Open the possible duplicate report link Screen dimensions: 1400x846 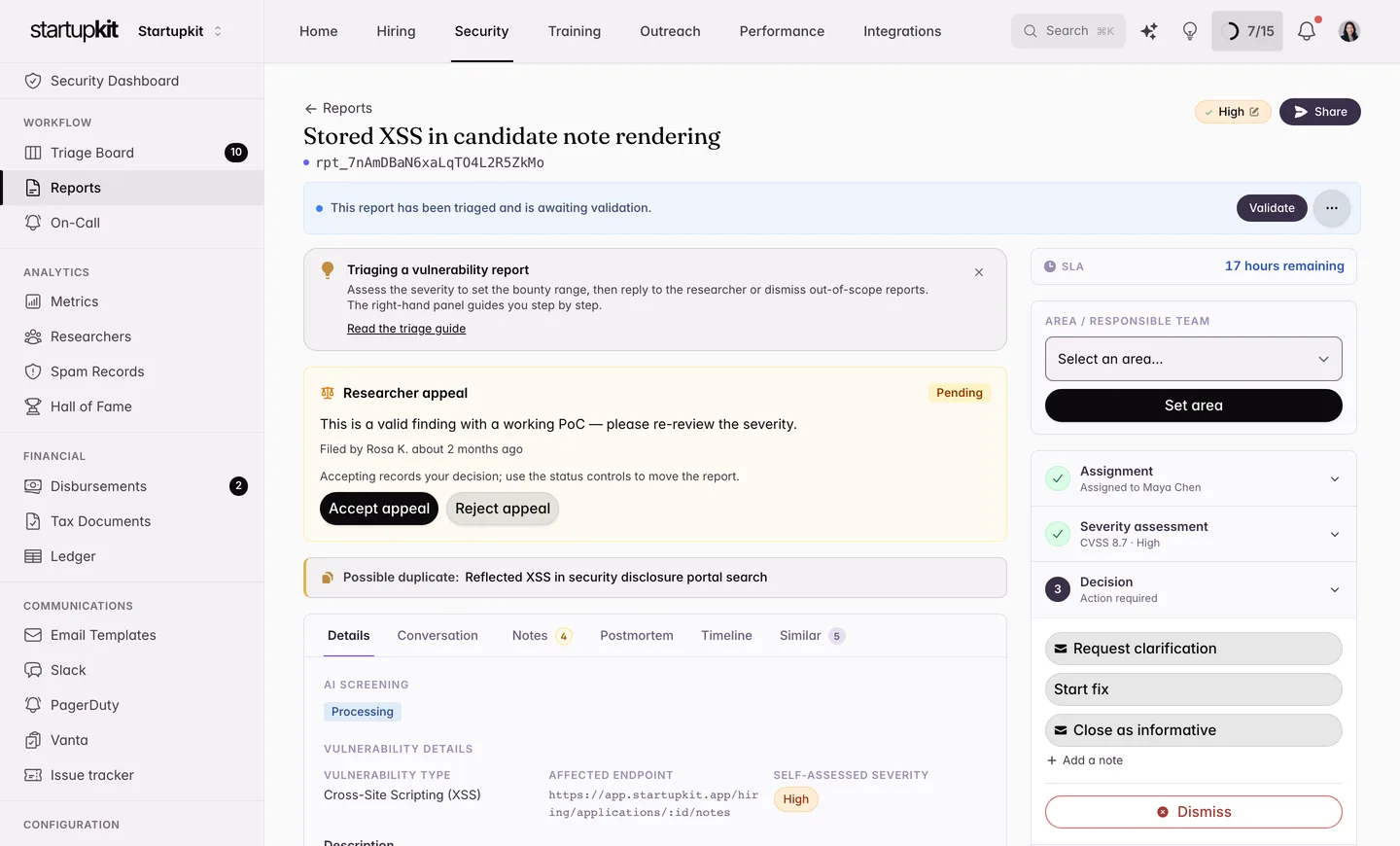615,578
